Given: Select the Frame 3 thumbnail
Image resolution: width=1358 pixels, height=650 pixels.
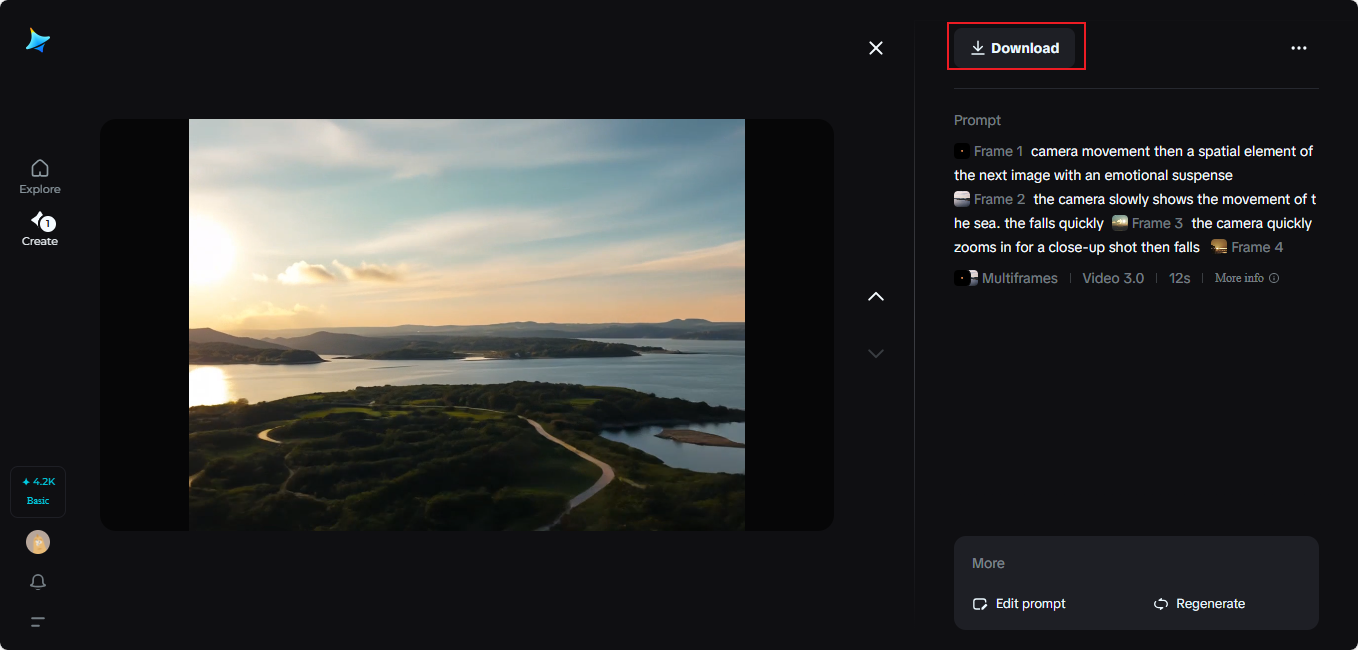Looking at the screenshot, I should click(x=1119, y=223).
